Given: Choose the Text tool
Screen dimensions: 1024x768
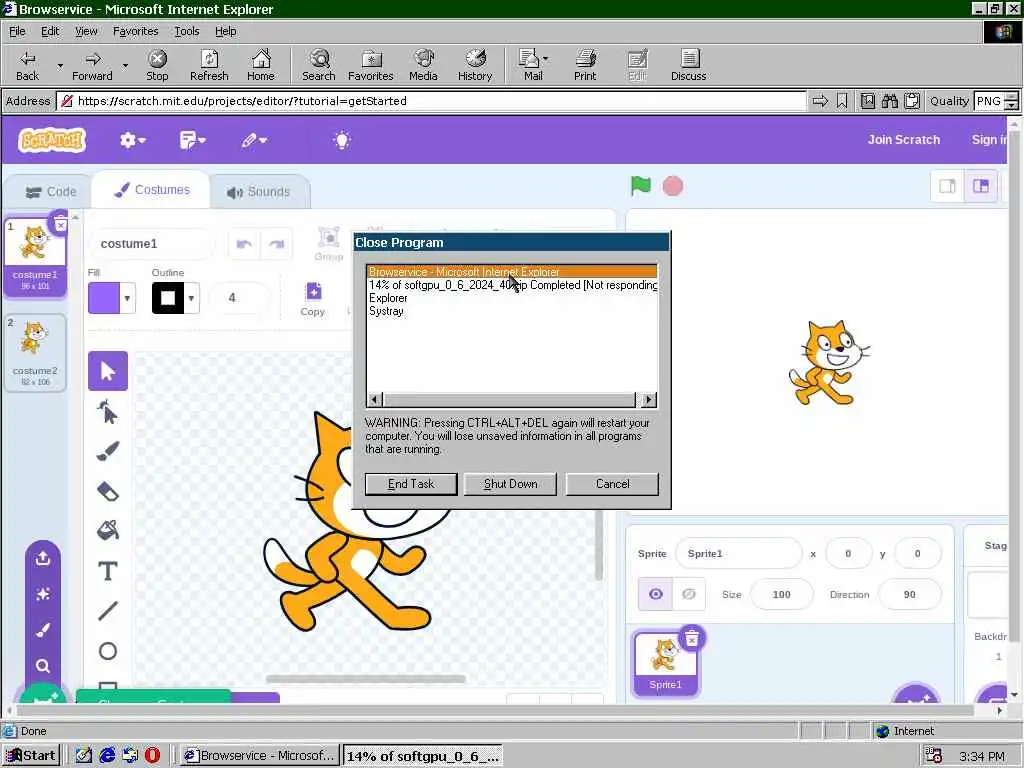Looking at the screenshot, I should click(x=108, y=571).
